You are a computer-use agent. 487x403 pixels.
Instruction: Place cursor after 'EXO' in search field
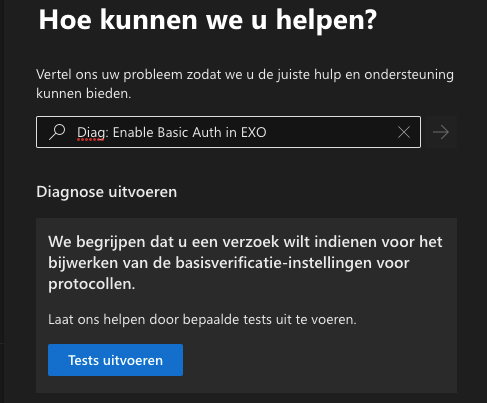coord(268,132)
